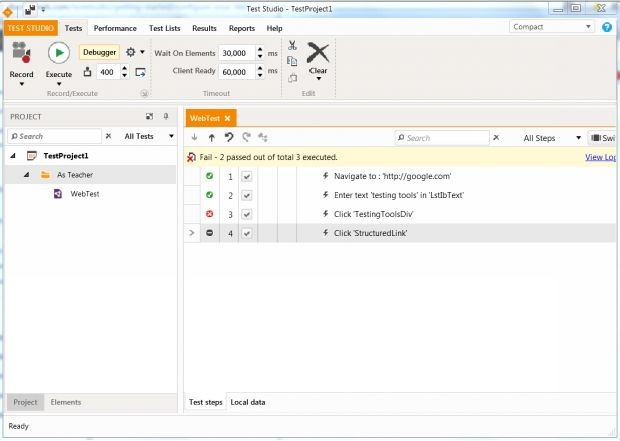Click the Project panel float window icon
The width and height of the screenshot is (620, 441).
149,116
